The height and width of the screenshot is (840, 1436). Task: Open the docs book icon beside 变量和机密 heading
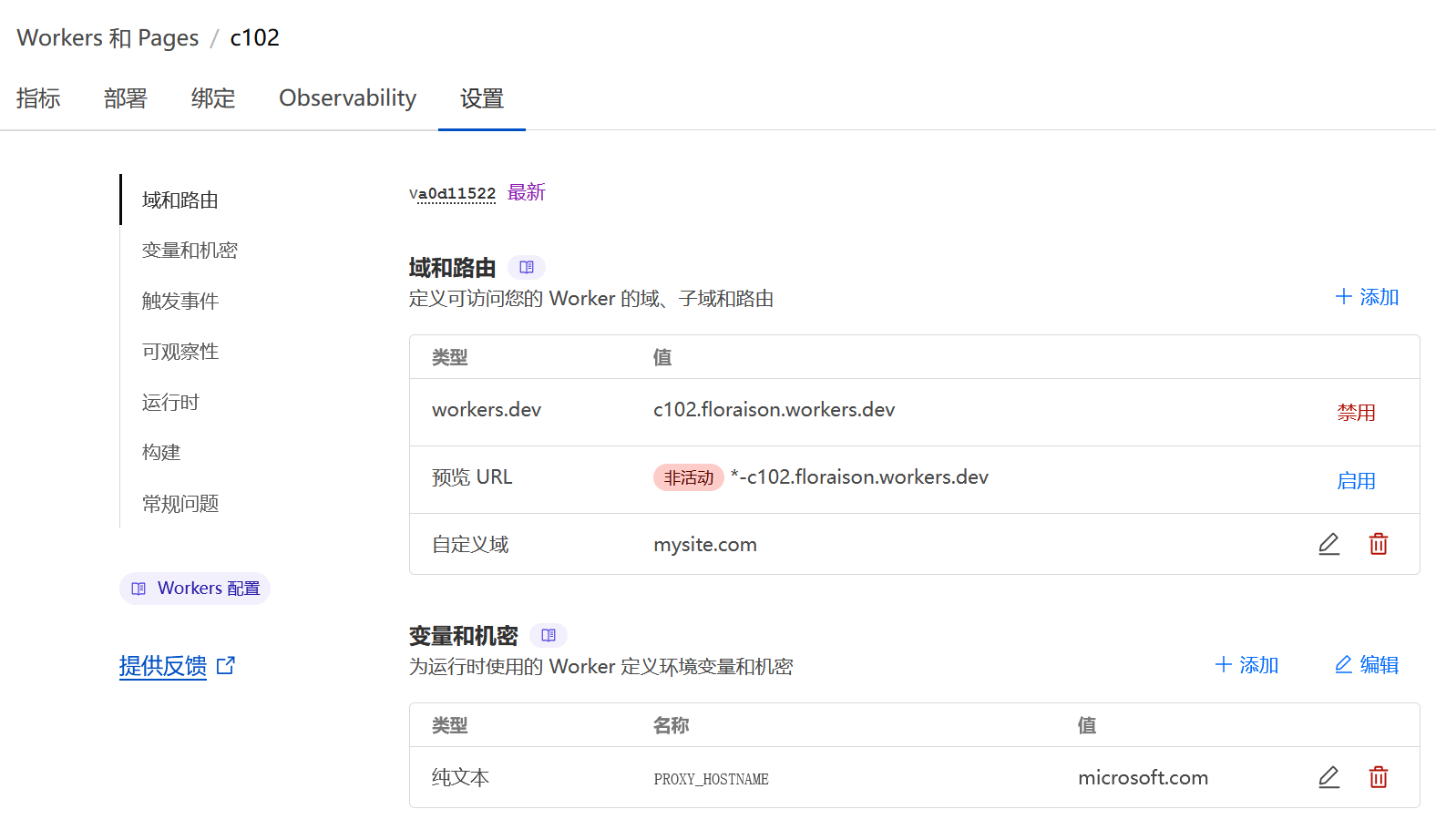[x=549, y=635]
